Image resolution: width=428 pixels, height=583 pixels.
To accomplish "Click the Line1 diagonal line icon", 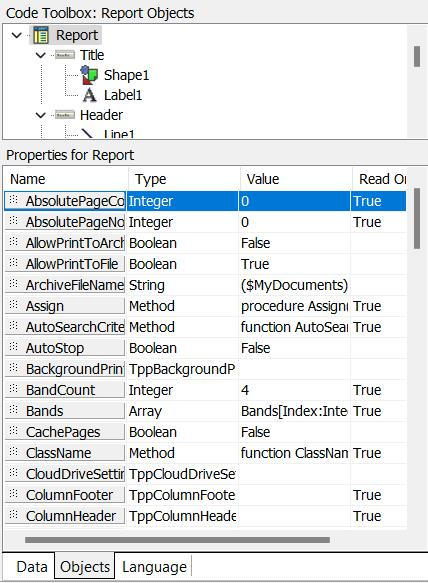I will coord(87,133).
